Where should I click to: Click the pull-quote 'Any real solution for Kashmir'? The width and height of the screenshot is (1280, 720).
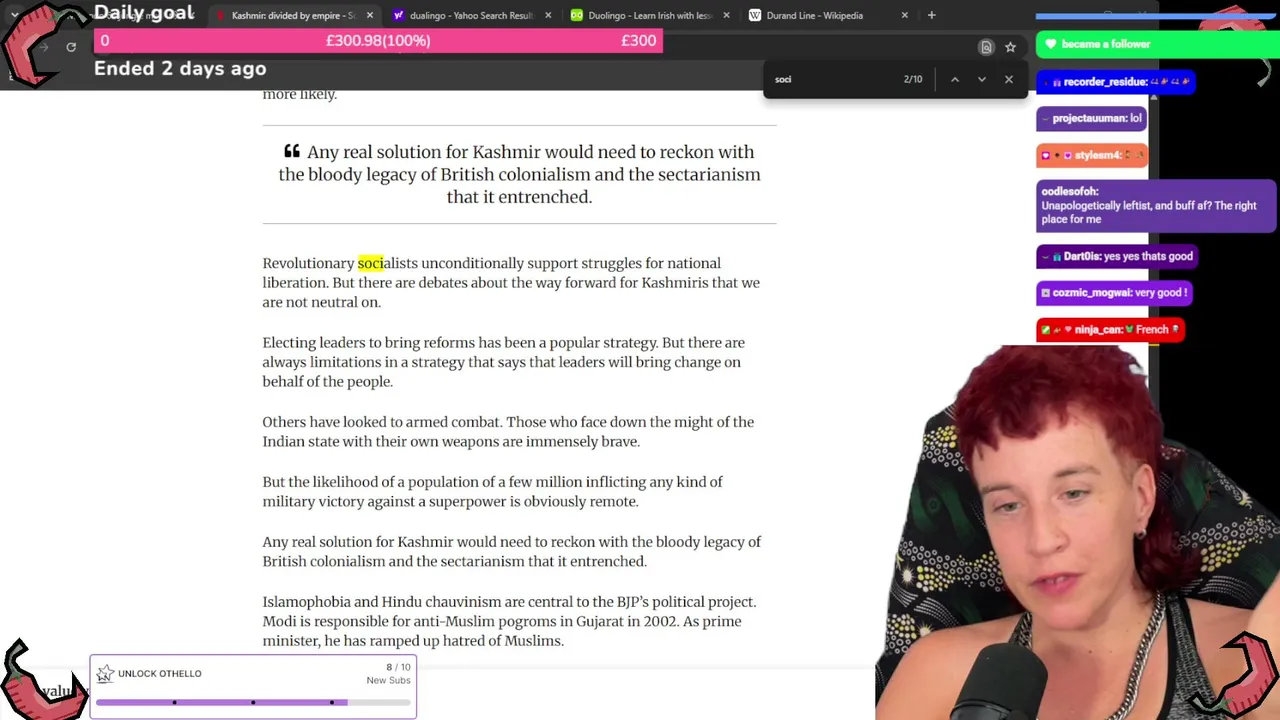point(519,174)
